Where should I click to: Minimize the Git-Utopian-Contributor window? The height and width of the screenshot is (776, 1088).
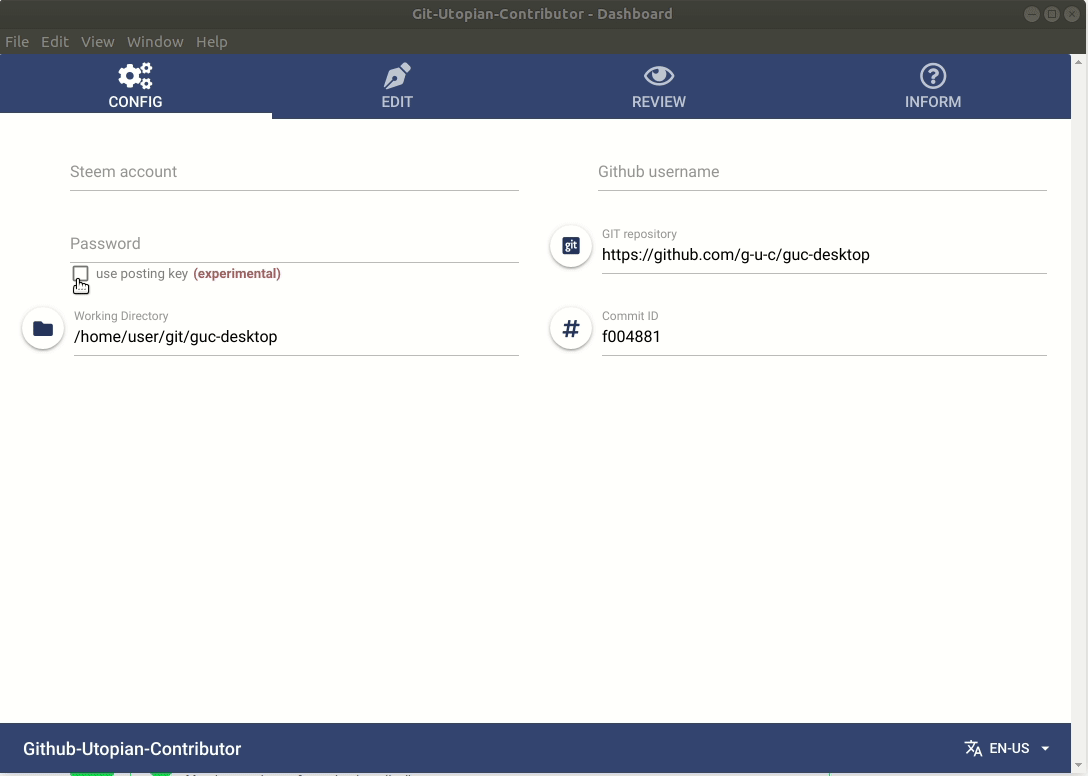click(x=1032, y=14)
